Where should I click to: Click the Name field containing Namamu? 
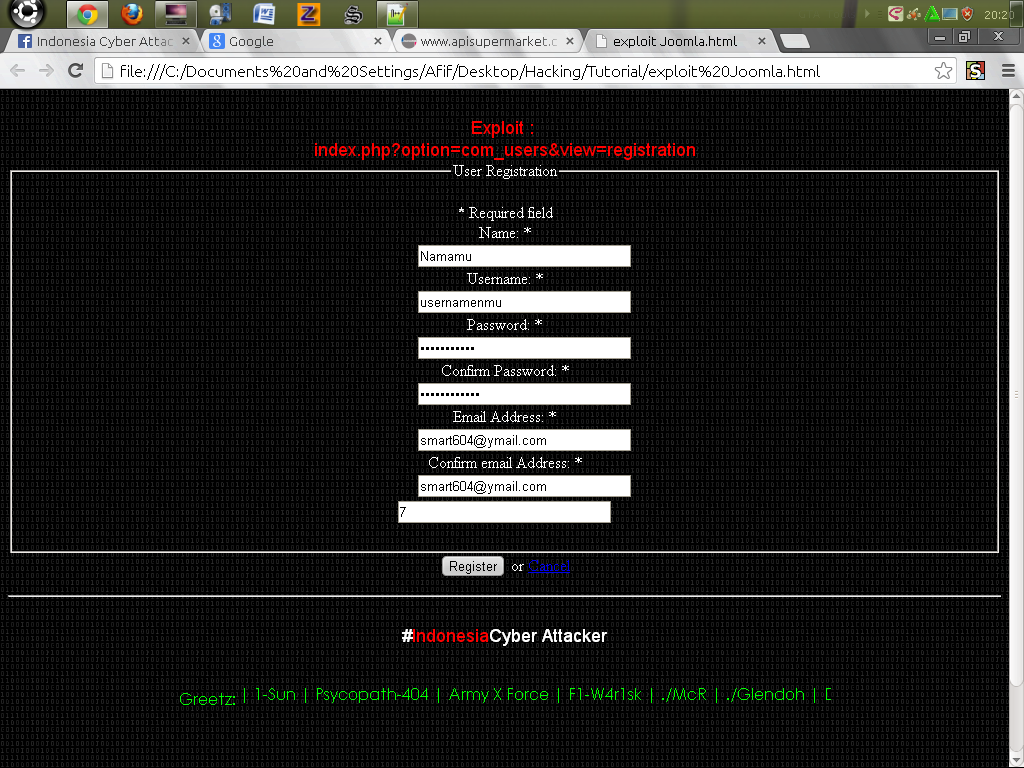[524, 256]
